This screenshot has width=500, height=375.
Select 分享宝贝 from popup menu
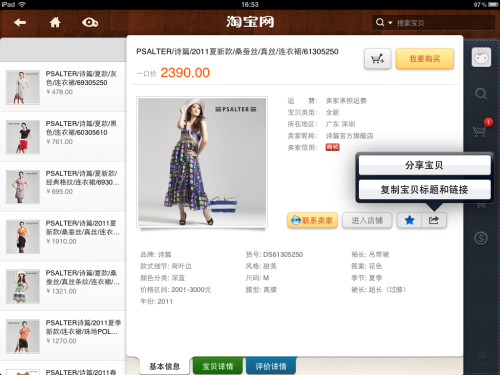click(x=424, y=165)
